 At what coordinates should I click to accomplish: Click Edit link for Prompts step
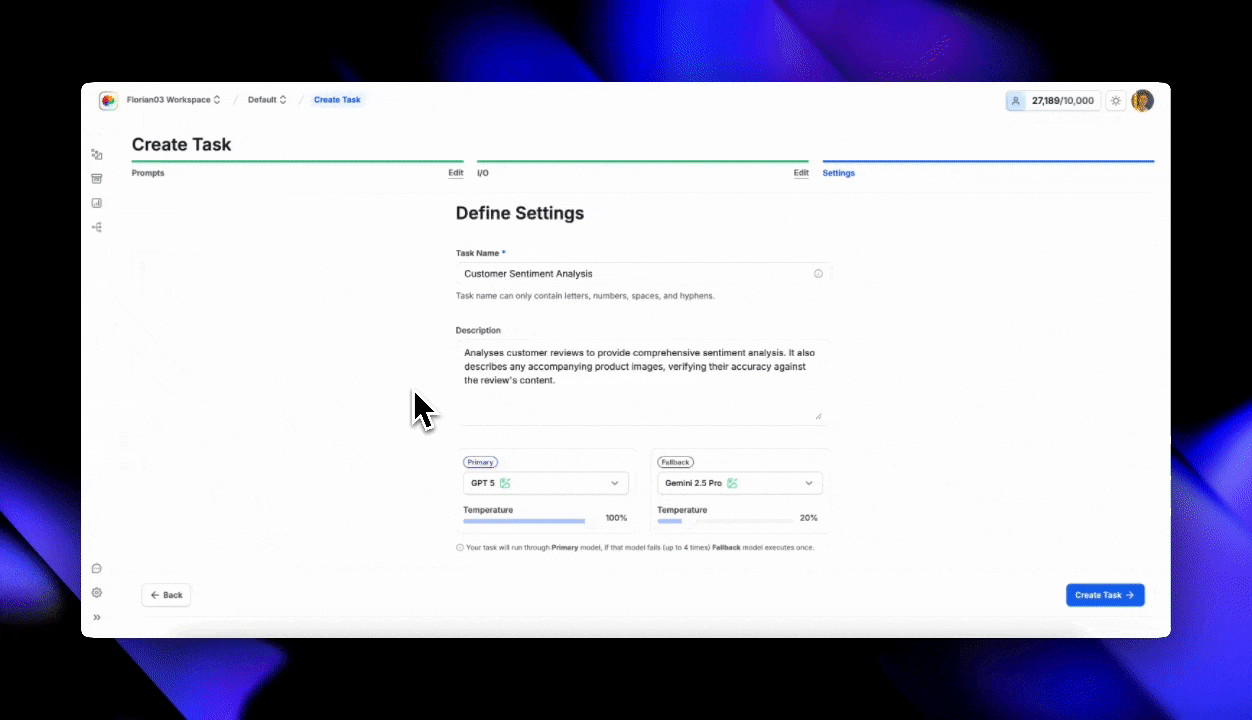(456, 173)
